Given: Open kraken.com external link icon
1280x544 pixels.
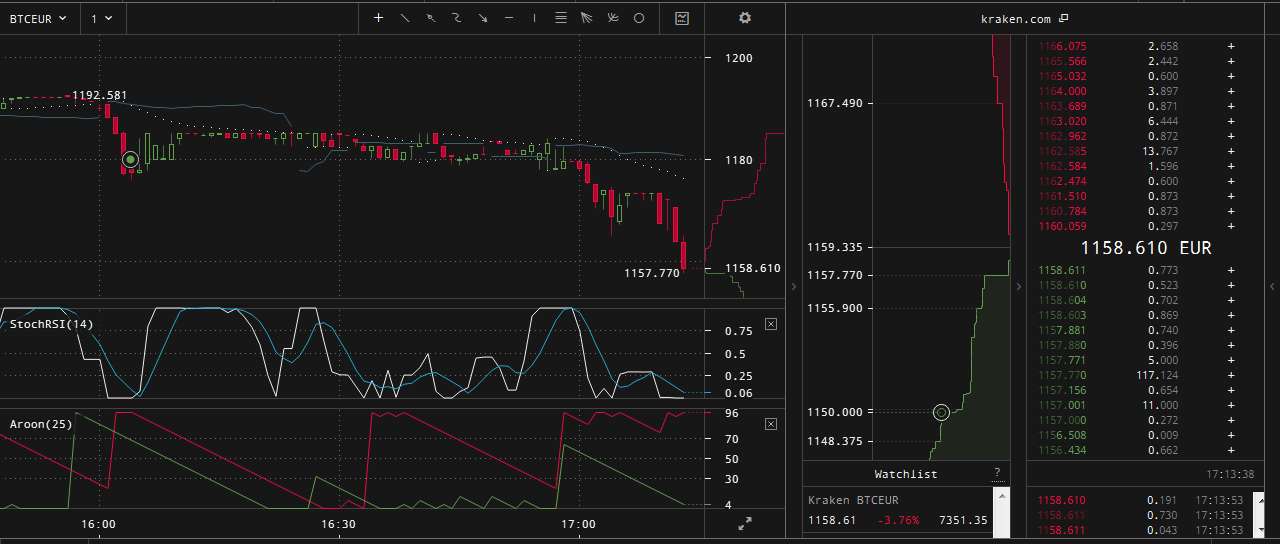Looking at the screenshot, I should [x=1063, y=18].
